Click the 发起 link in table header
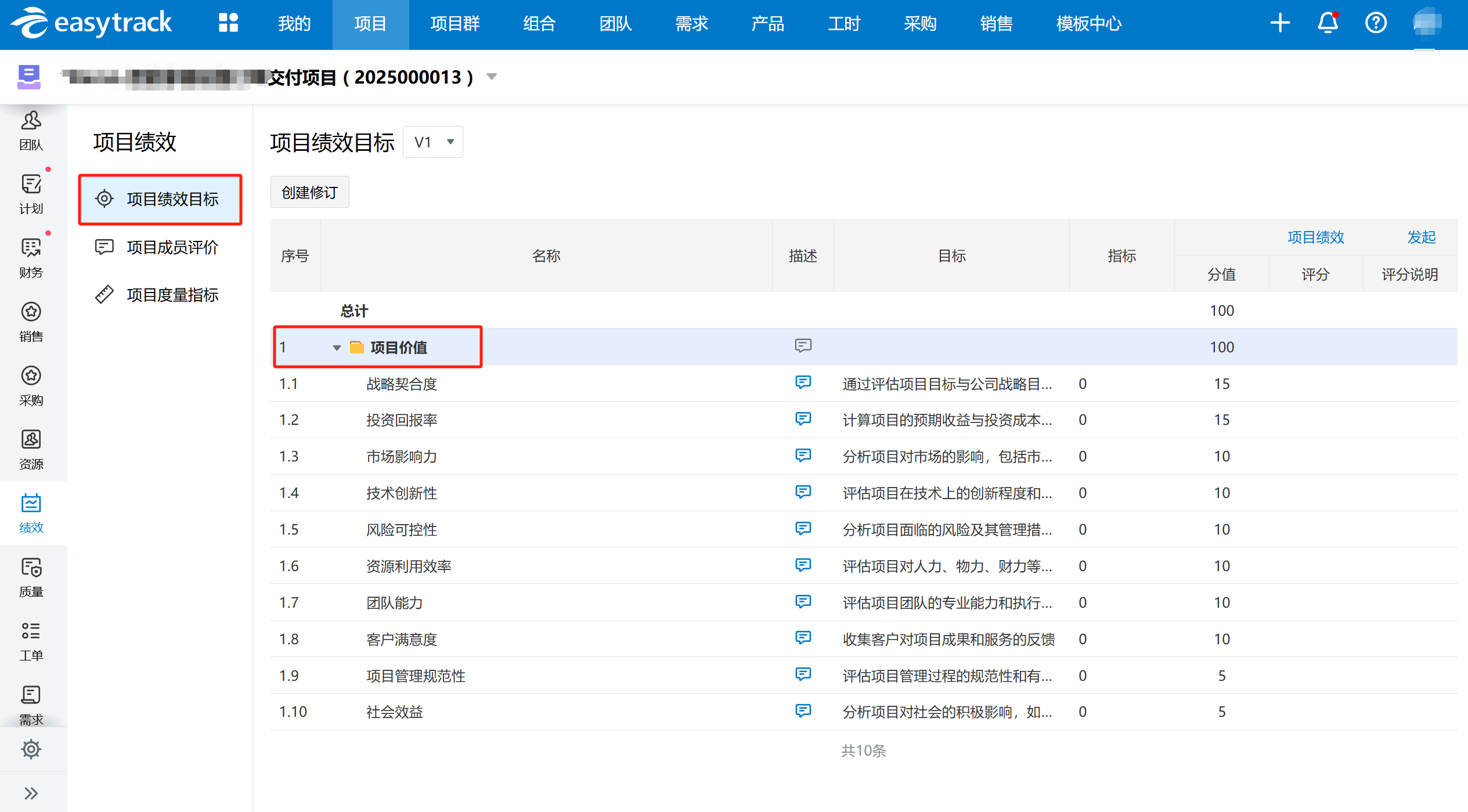1468x812 pixels. coord(1421,237)
